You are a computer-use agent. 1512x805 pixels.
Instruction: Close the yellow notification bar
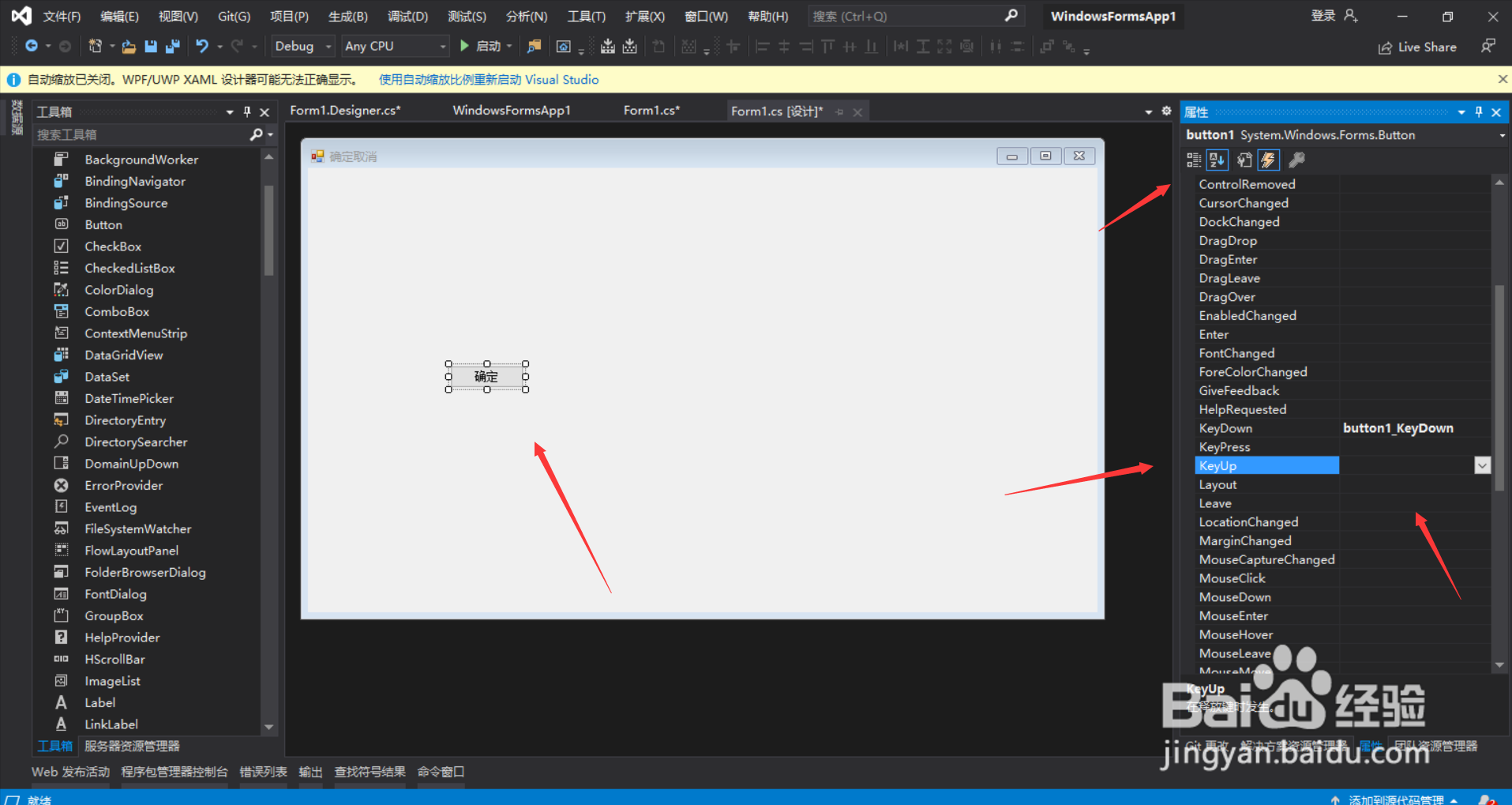[x=1503, y=79]
